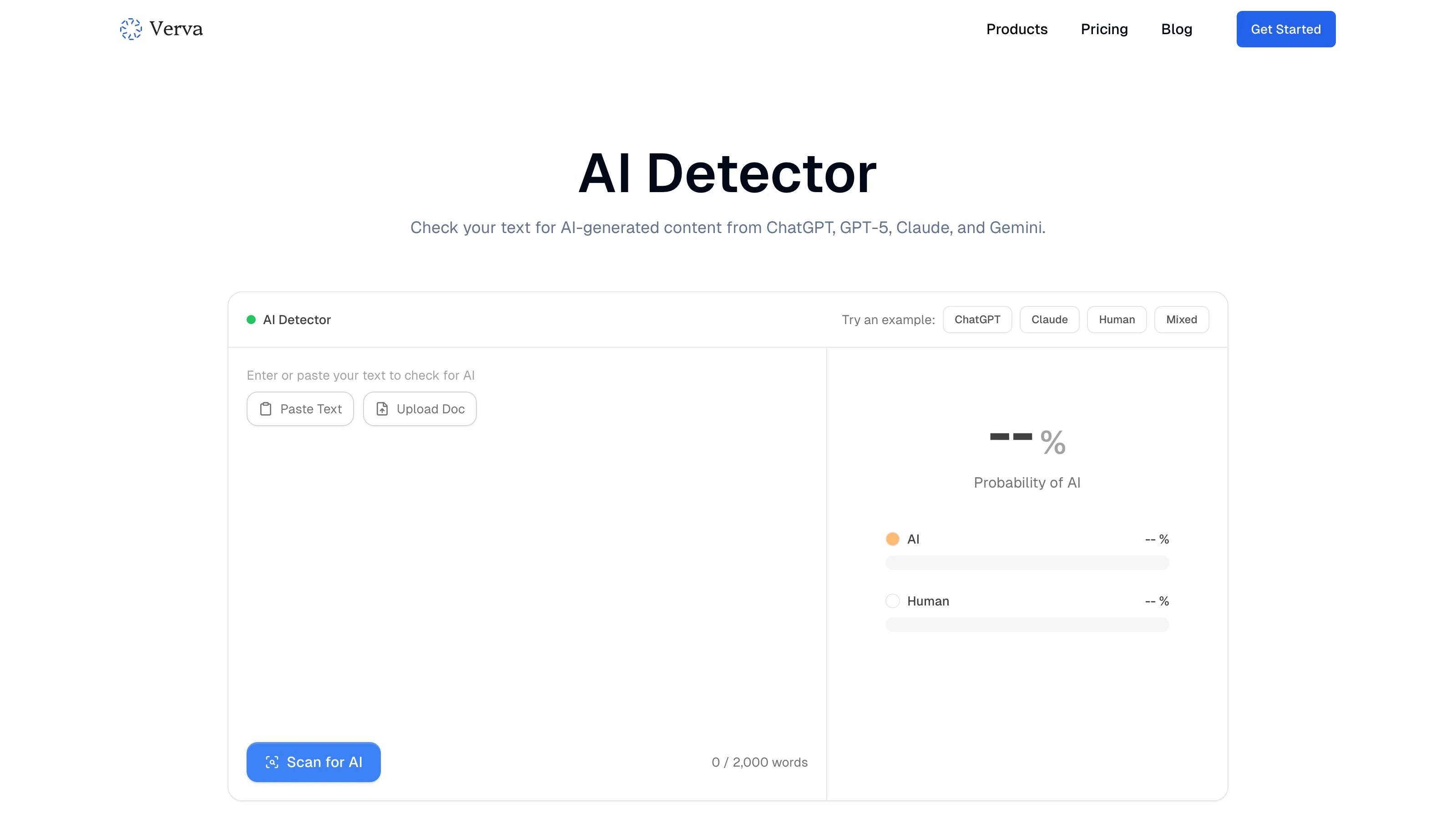Load the Mixed example text
This screenshot has height=824, width=1456.
(x=1181, y=320)
